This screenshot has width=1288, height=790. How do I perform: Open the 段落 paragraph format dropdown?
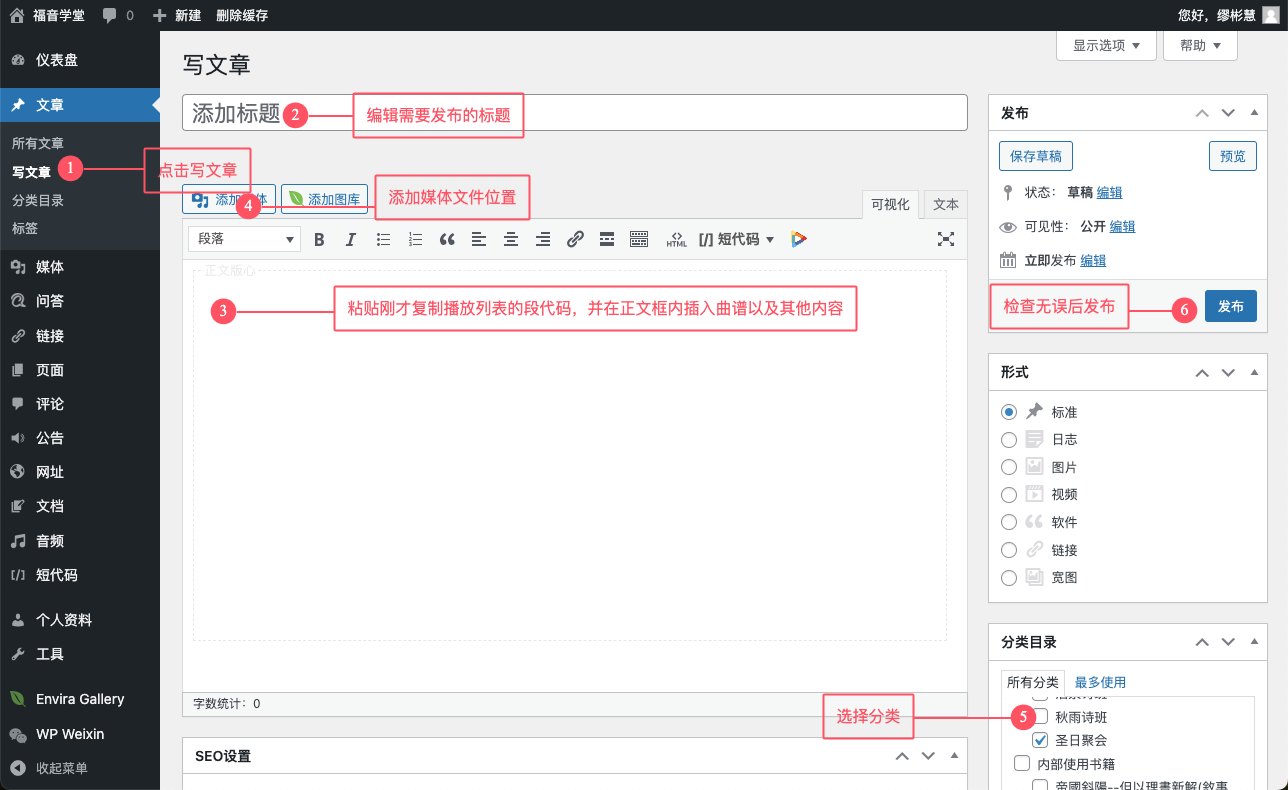coord(245,239)
